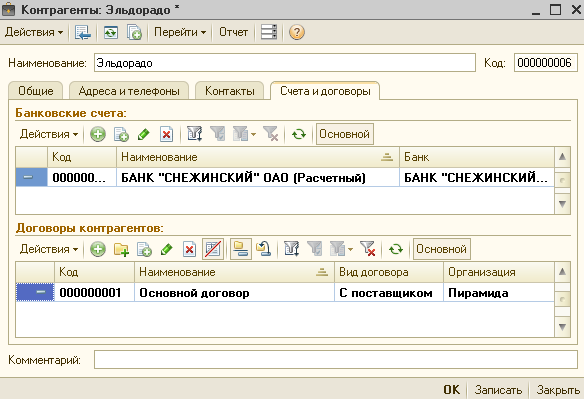Switch to the Контакты tab

229,91
